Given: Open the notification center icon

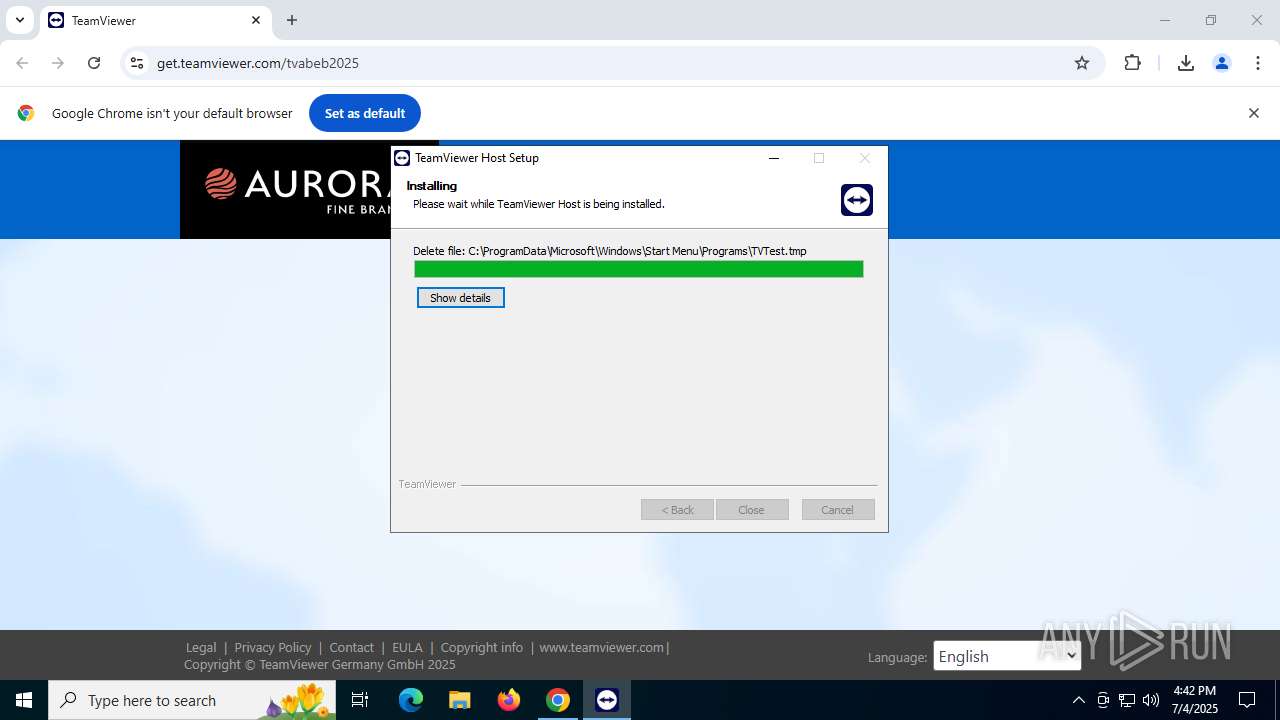Looking at the screenshot, I should point(1247,700).
